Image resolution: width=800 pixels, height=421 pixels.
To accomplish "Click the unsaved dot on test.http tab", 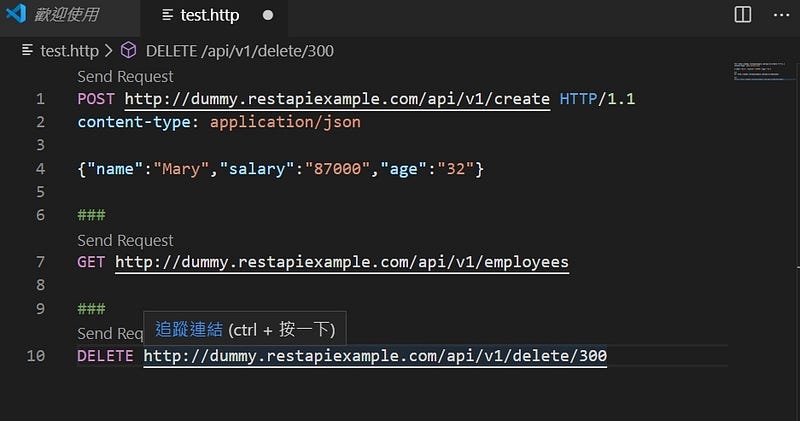I will click(267, 16).
